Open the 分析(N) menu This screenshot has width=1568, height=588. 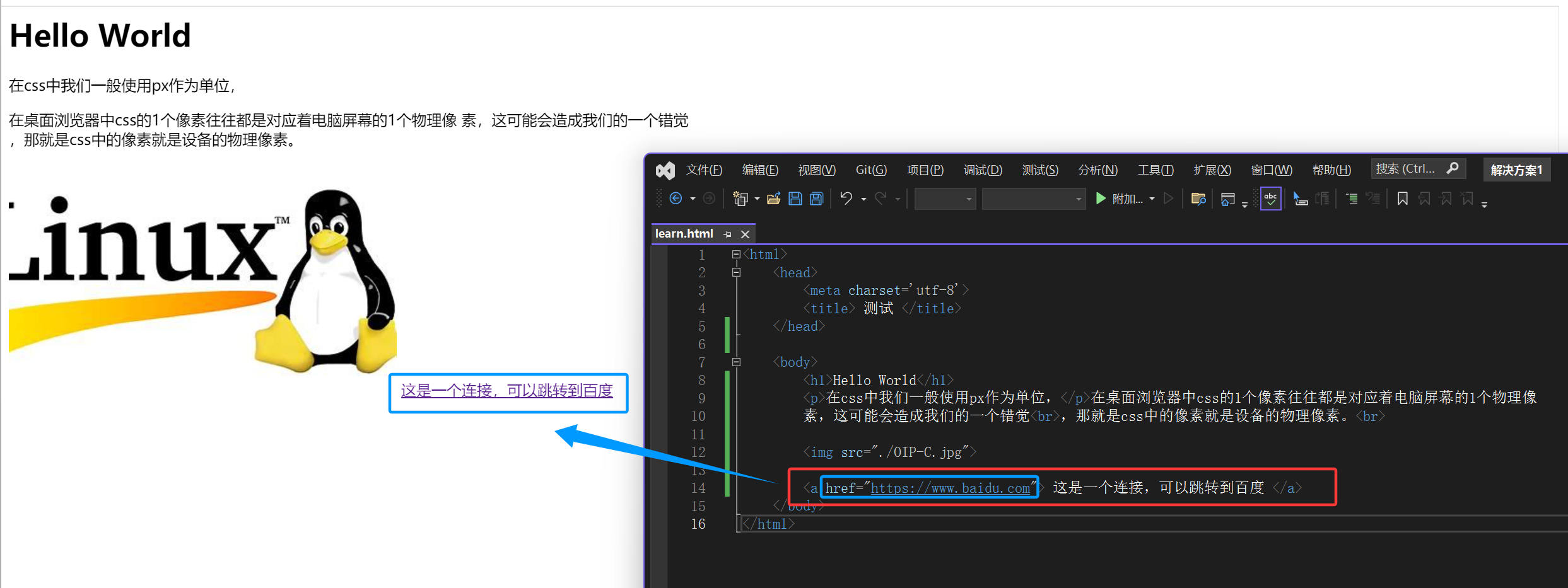[1097, 170]
